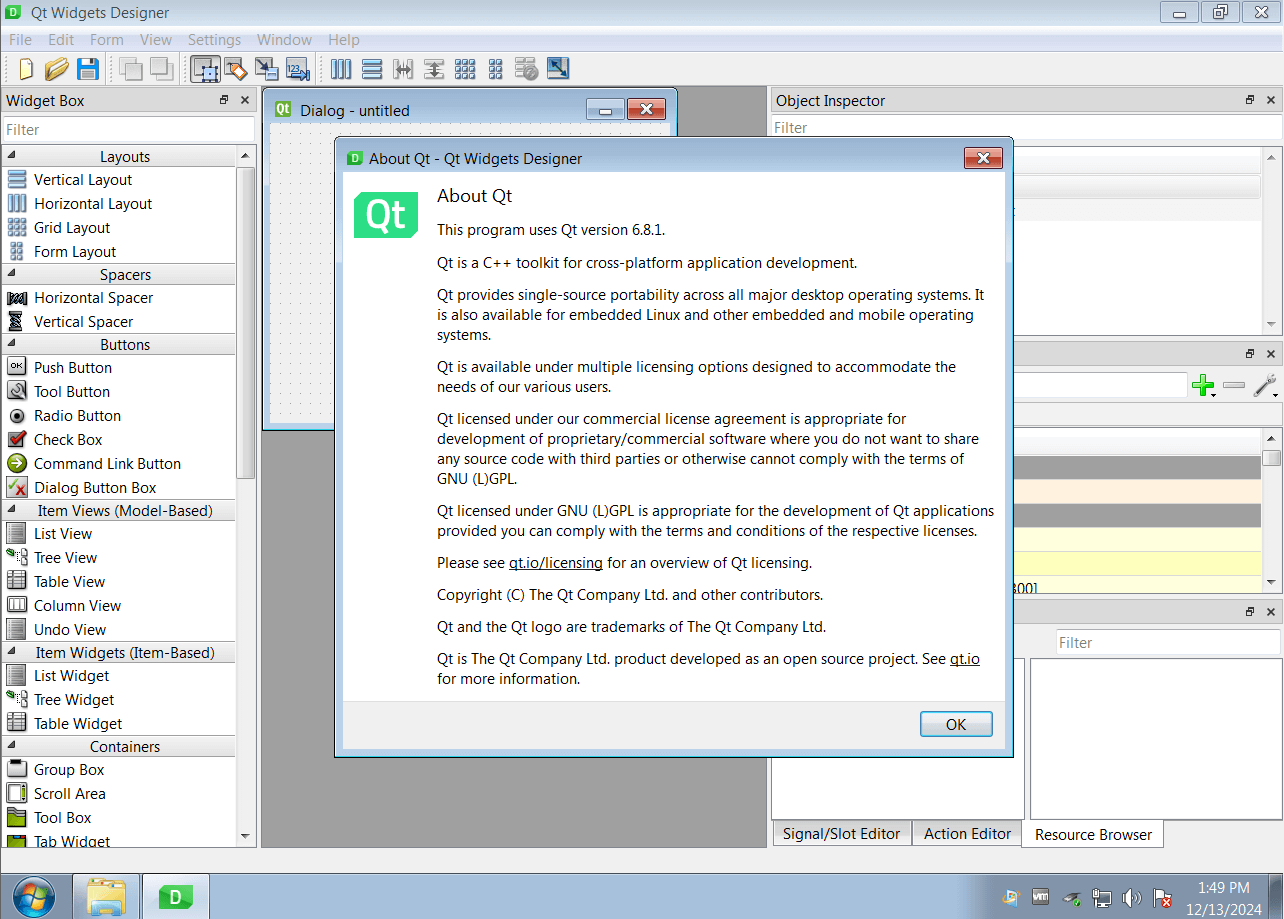Click the New form toolbar icon
The image size is (1284, 919).
(x=26, y=69)
